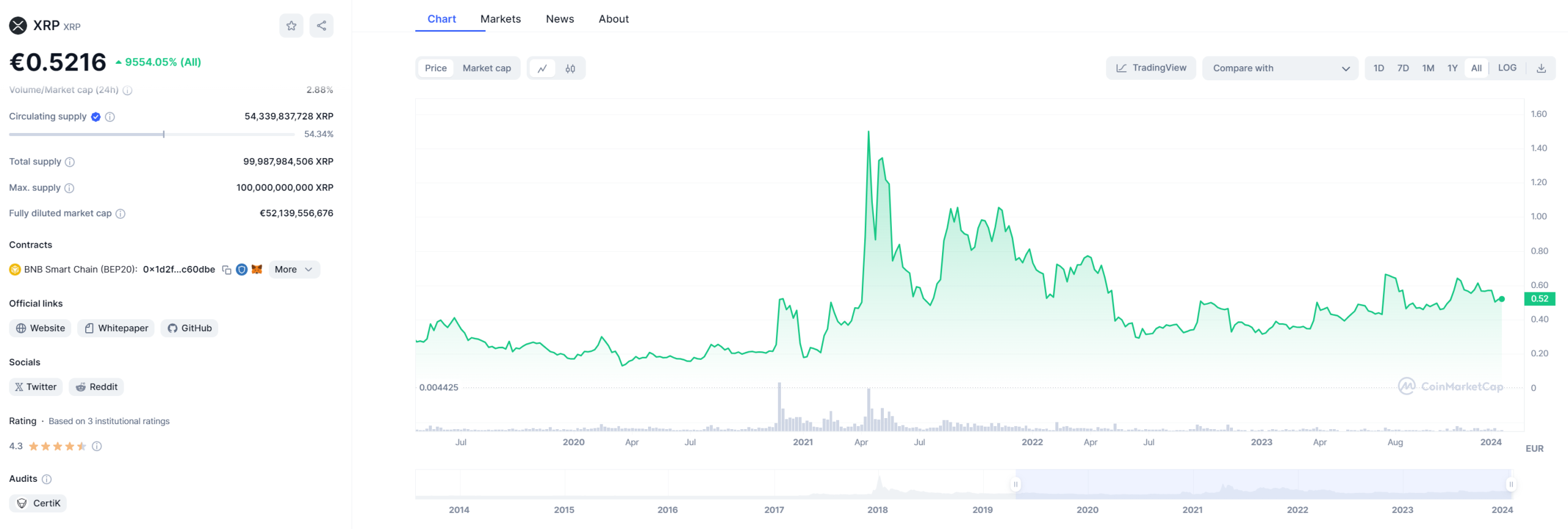This screenshot has width=1568, height=529.
Task: Switch to the News tab
Action: 560,19
